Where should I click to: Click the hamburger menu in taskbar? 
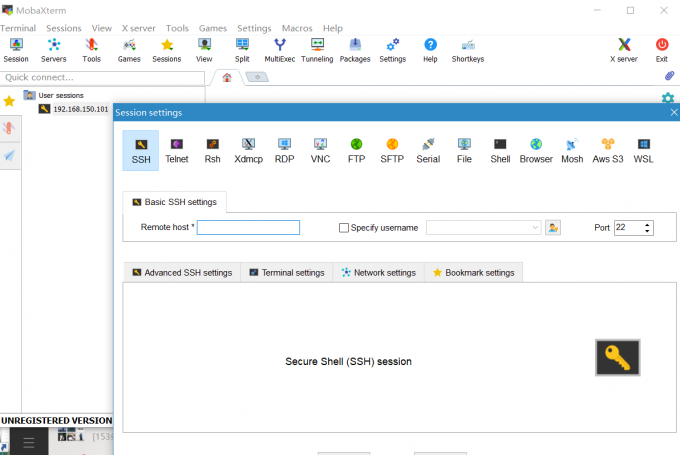(x=29, y=443)
